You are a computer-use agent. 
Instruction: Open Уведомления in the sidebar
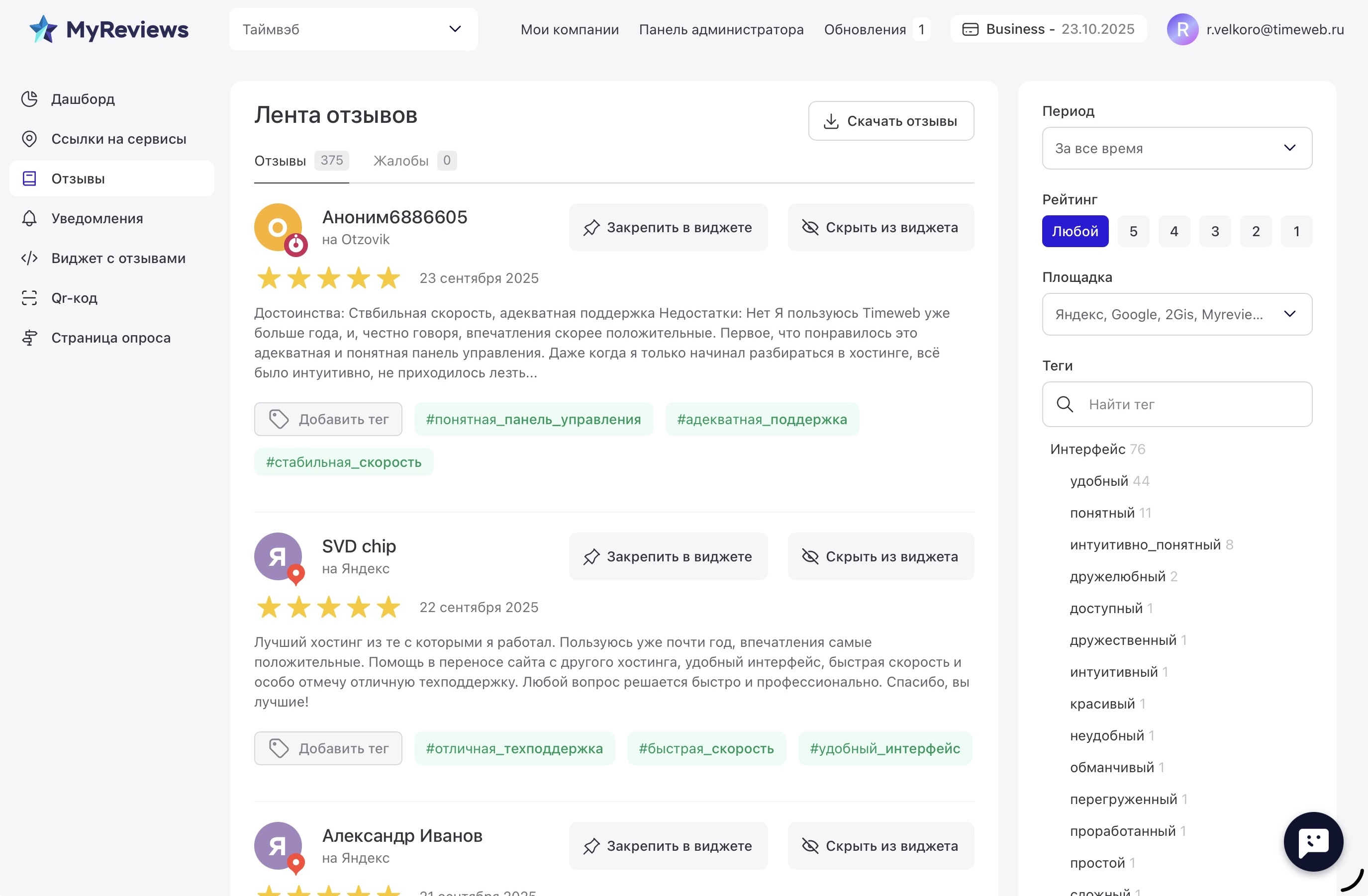click(x=97, y=218)
